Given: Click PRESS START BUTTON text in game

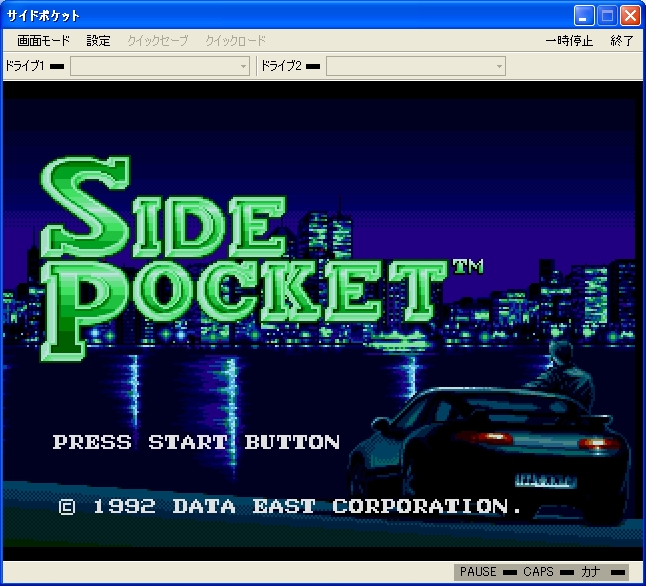Looking at the screenshot, I should click(196, 442).
